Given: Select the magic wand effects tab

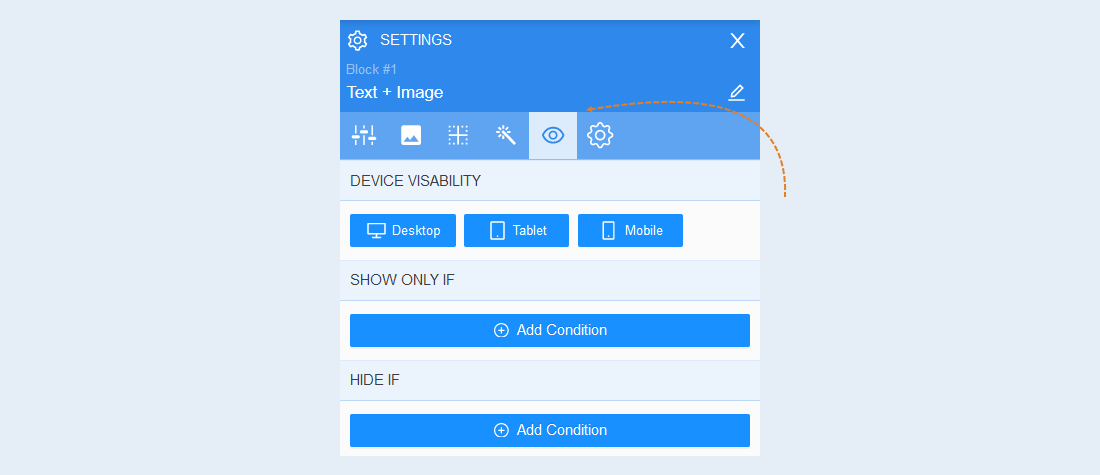Looking at the screenshot, I should (506, 135).
